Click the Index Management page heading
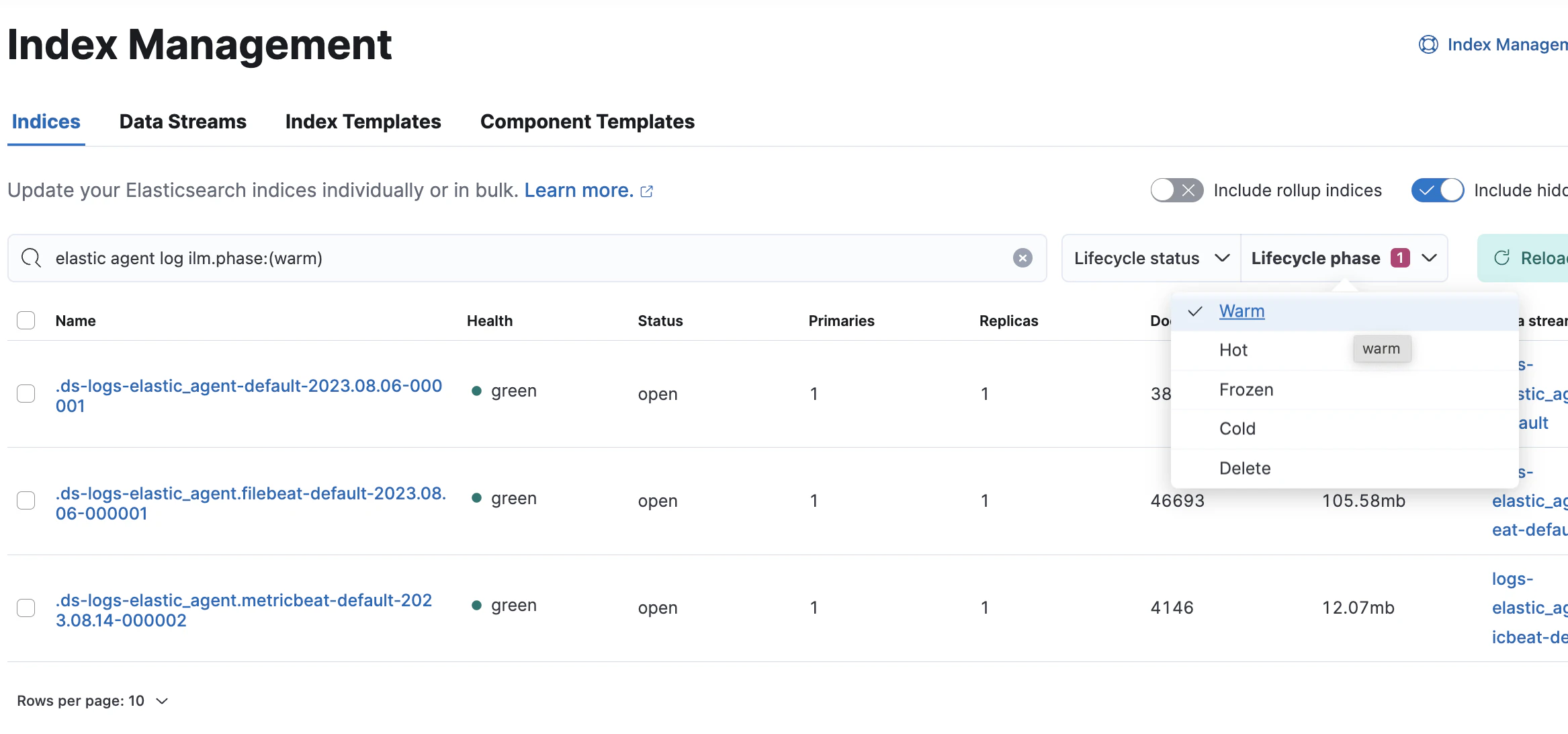This screenshot has width=1568, height=734. click(x=200, y=45)
